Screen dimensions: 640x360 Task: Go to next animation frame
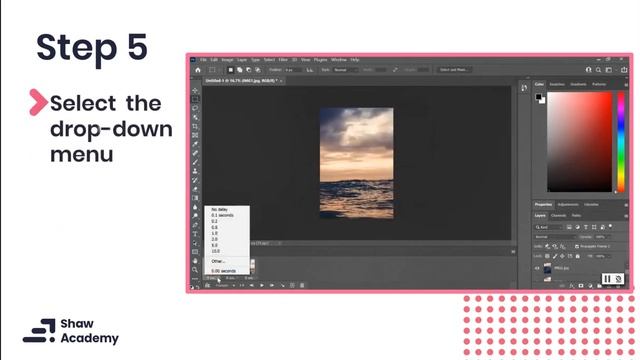click(271, 285)
